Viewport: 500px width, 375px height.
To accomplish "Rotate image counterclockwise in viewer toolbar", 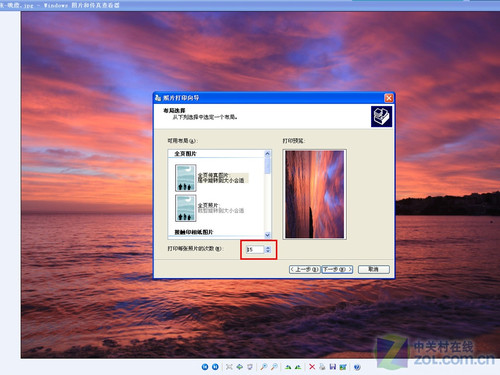I will [298, 367].
